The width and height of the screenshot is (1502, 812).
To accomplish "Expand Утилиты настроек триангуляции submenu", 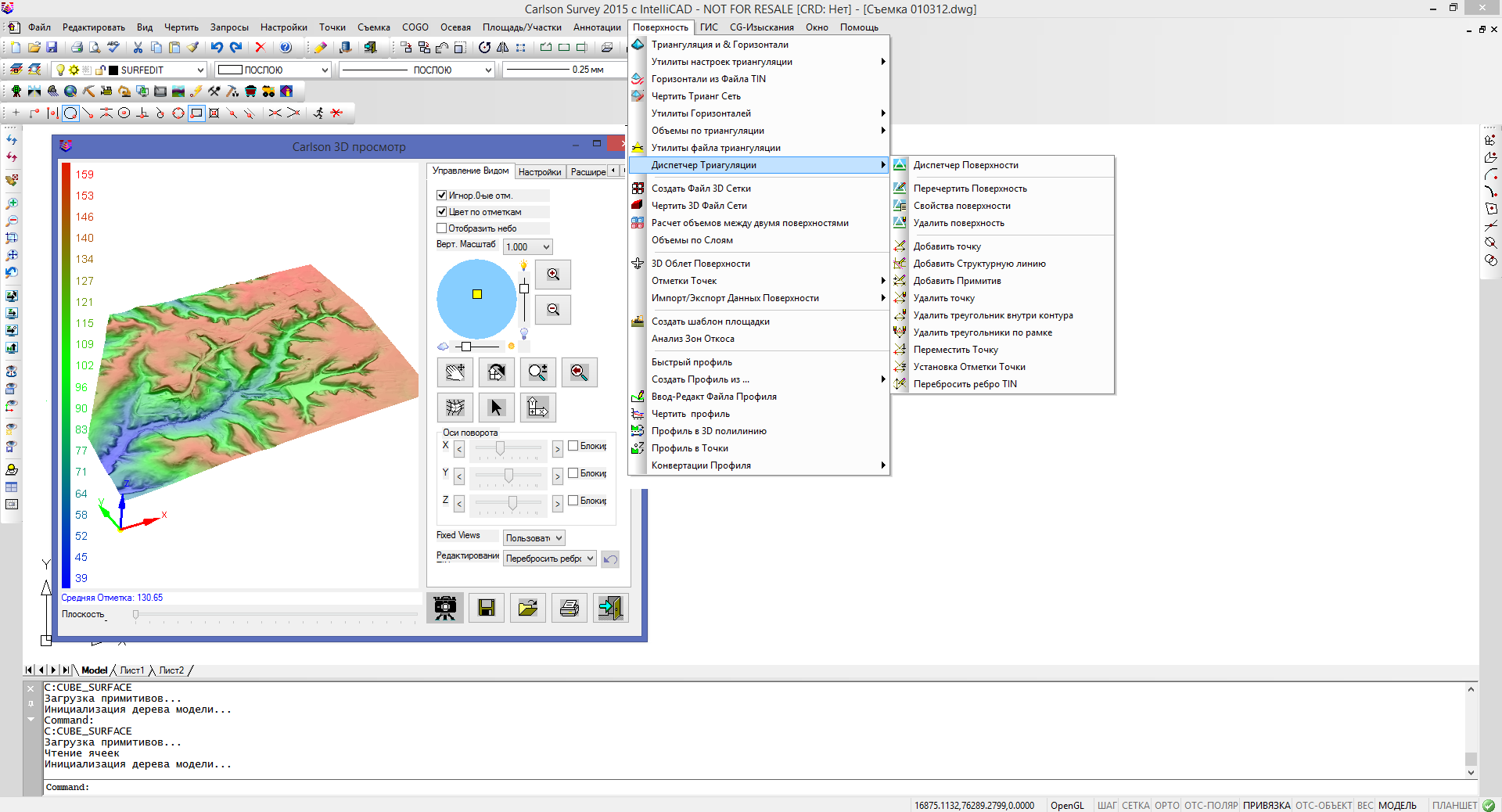I will [x=759, y=62].
